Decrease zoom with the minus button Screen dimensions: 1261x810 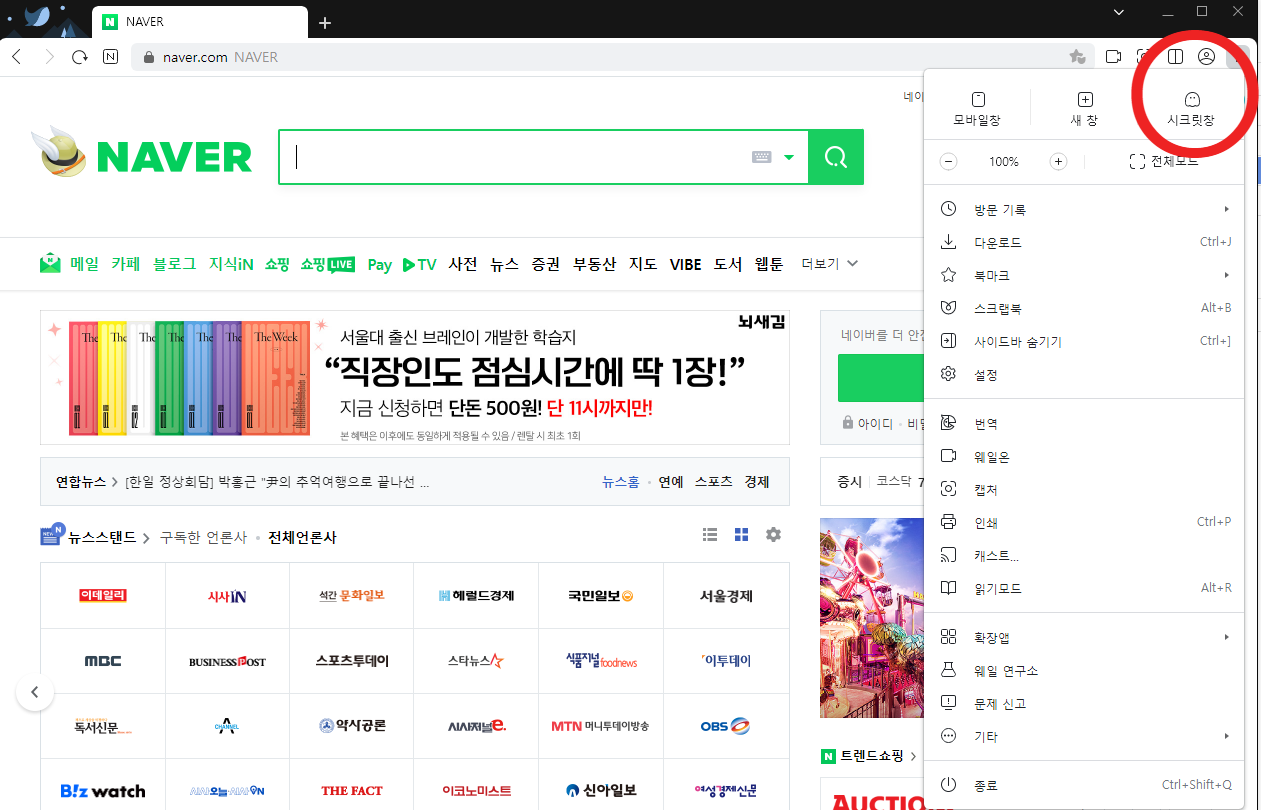949,162
